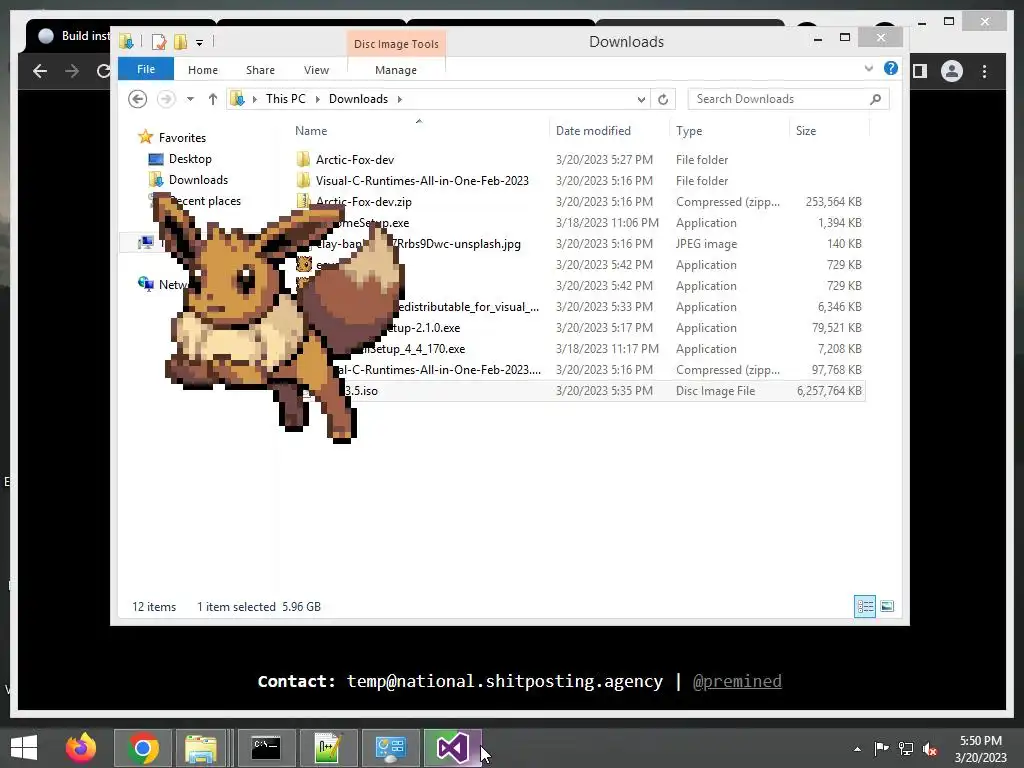Expand the ribbon with the chevron

click(x=869, y=68)
